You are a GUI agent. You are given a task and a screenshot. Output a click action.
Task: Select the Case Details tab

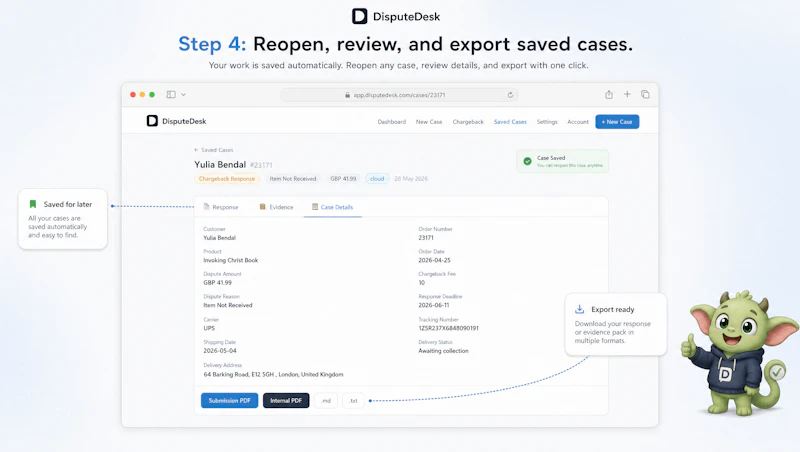tap(333, 207)
